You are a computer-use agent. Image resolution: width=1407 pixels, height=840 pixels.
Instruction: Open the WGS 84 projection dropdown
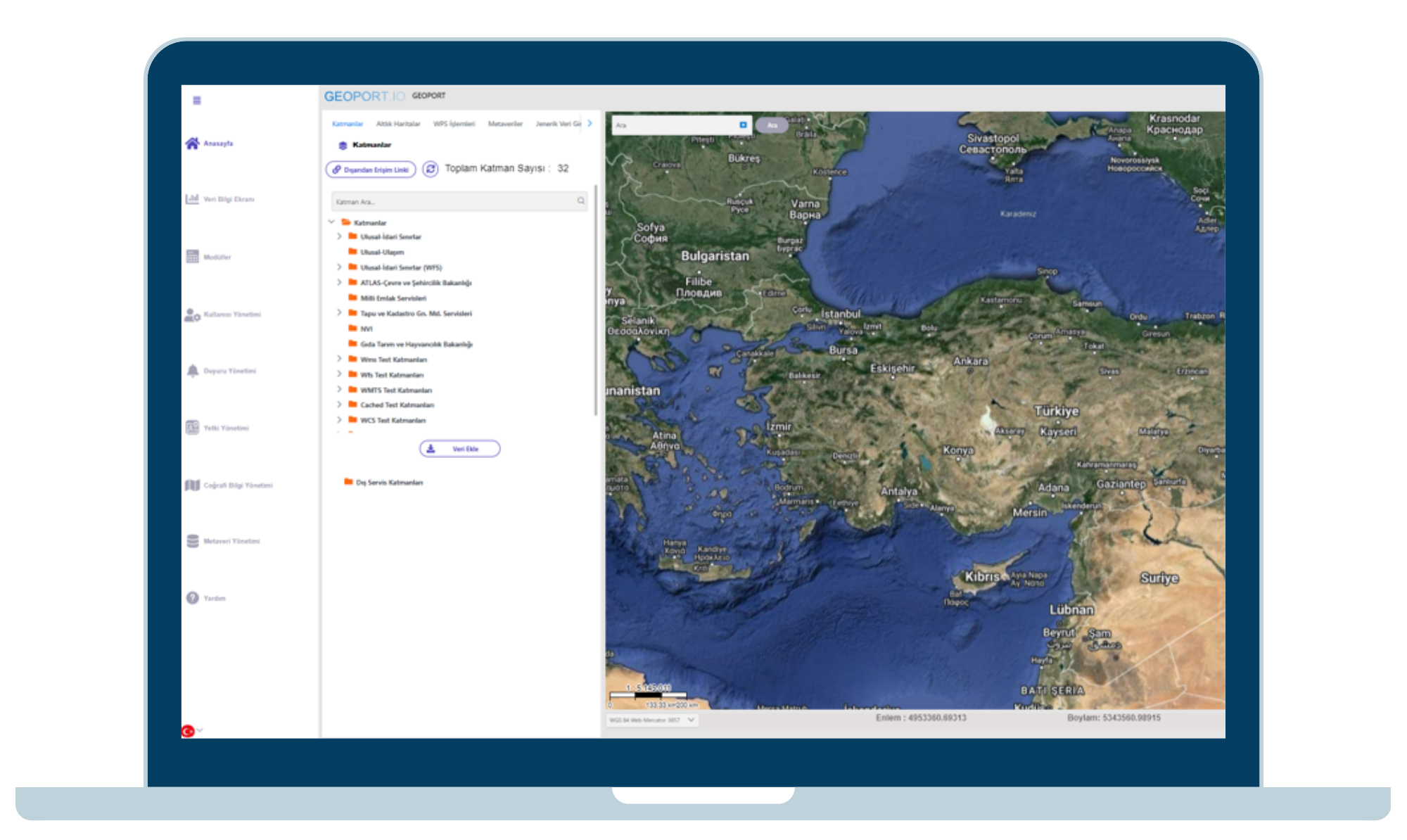pos(652,720)
